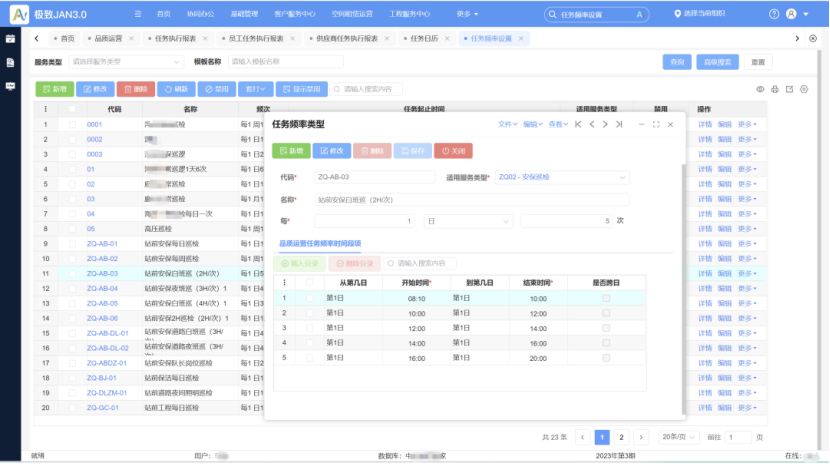Click the export icon above table
Image resolution: width=830 pixels, height=464 pixels.
(789, 89)
